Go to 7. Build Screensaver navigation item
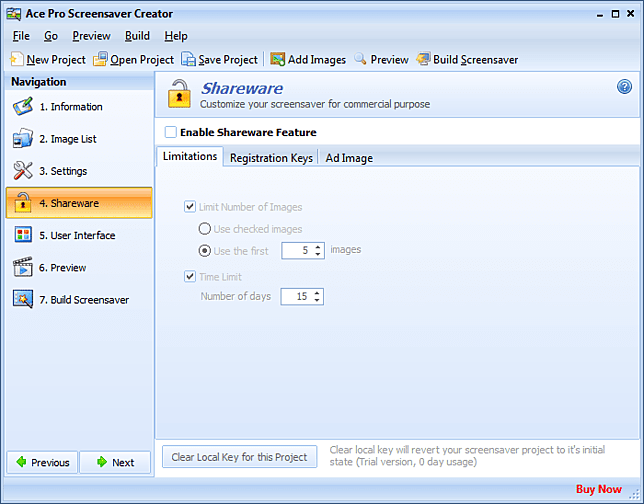Image resolution: width=644 pixels, height=504 pixels. click(79, 299)
